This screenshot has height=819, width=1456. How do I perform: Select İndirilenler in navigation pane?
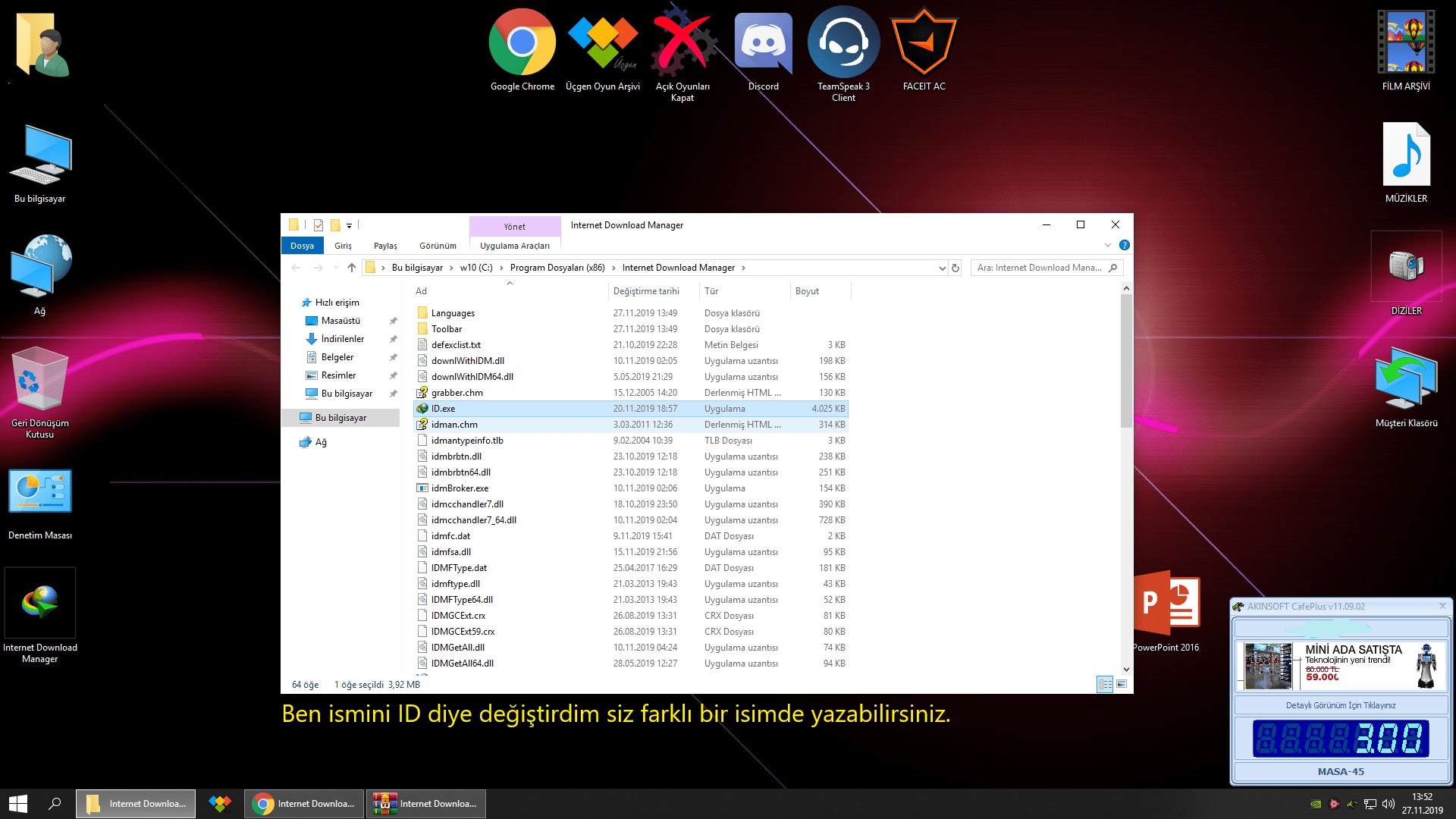(342, 339)
